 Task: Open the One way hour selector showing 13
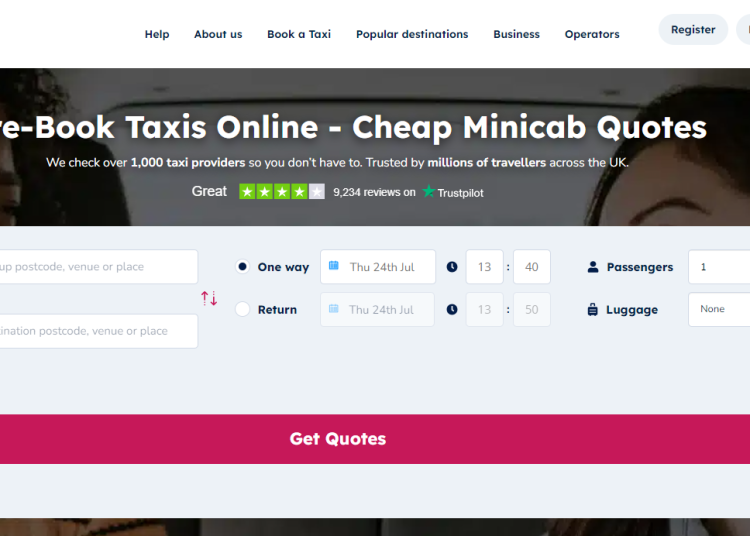[x=485, y=267]
